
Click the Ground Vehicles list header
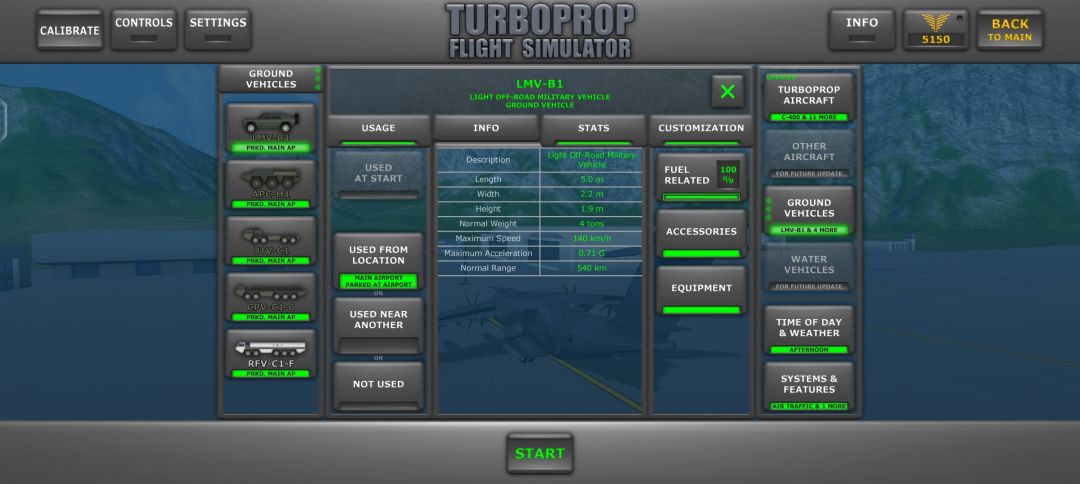271,79
